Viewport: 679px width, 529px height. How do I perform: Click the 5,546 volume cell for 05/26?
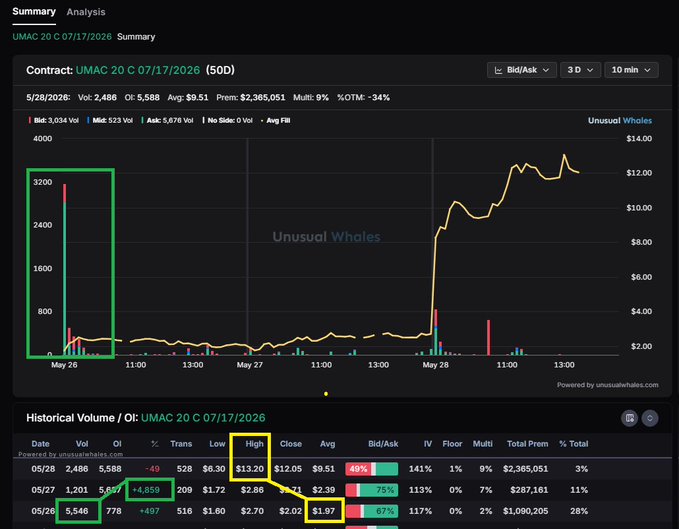click(77, 511)
